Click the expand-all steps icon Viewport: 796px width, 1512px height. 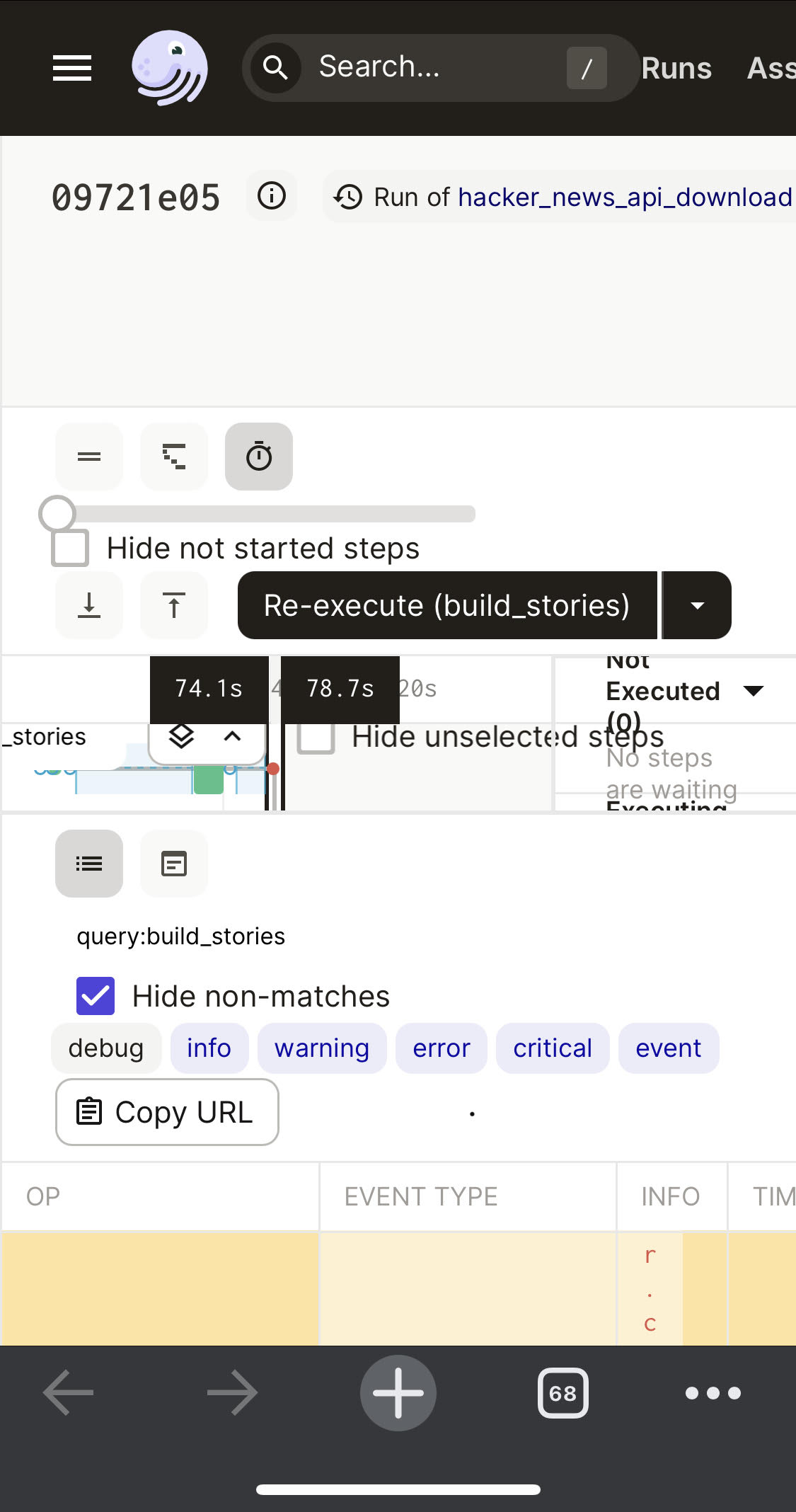[x=88, y=605]
